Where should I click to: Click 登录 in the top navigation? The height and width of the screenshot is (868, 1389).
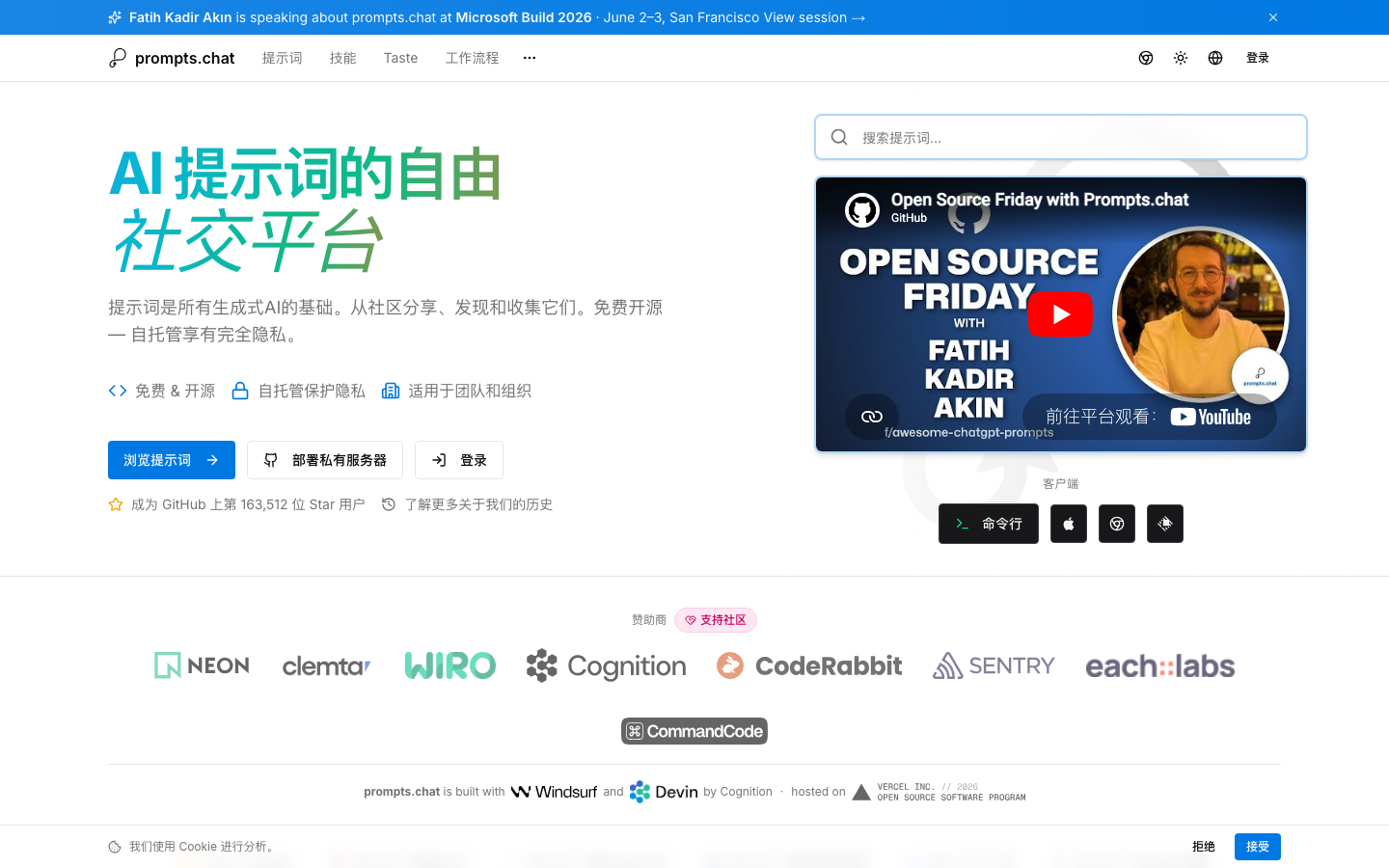click(x=1258, y=58)
